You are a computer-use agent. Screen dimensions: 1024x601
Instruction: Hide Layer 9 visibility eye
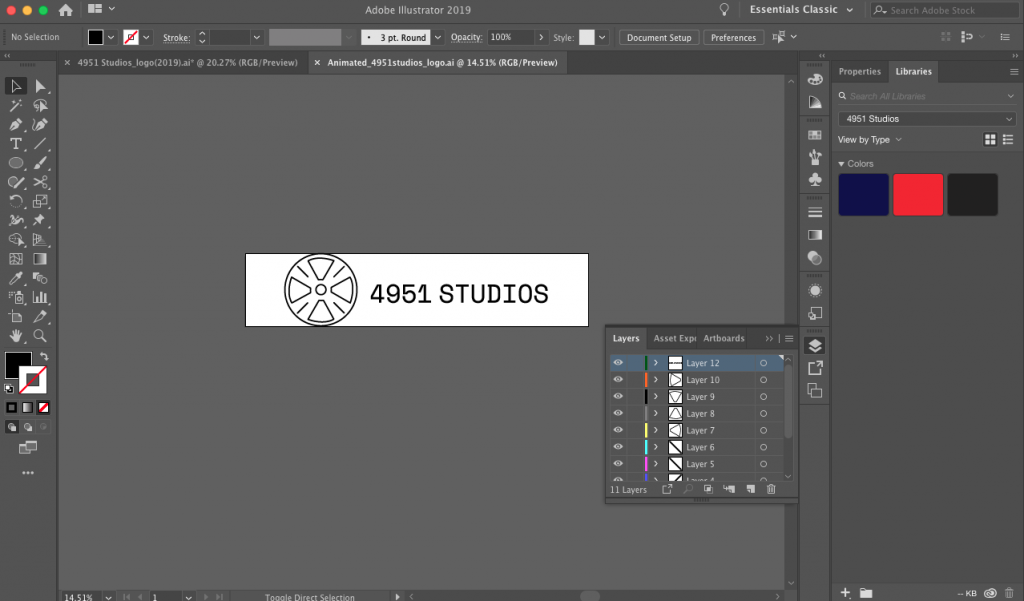618,397
